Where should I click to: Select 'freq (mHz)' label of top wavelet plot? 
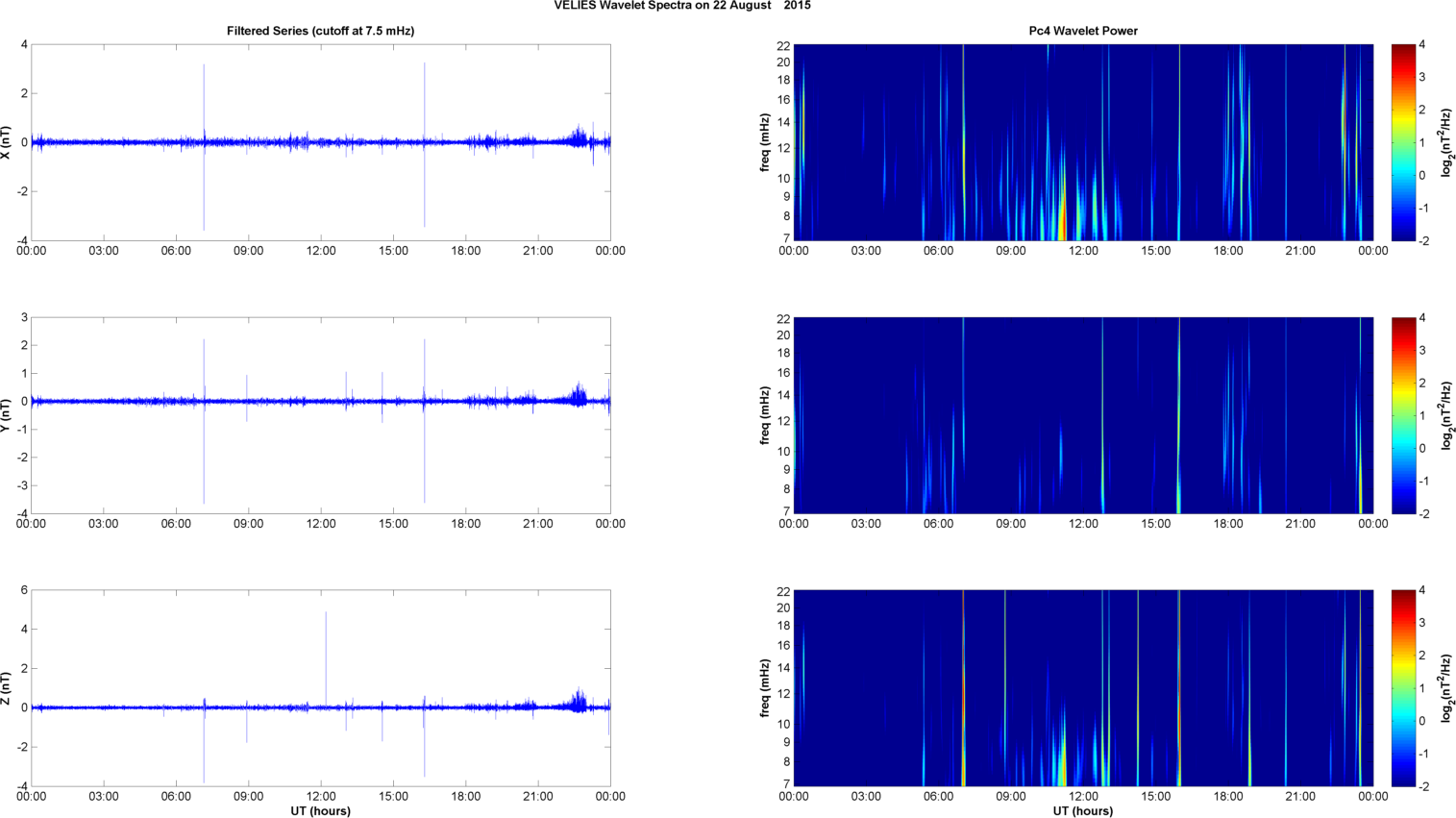pyautogui.click(x=765, y=142)
